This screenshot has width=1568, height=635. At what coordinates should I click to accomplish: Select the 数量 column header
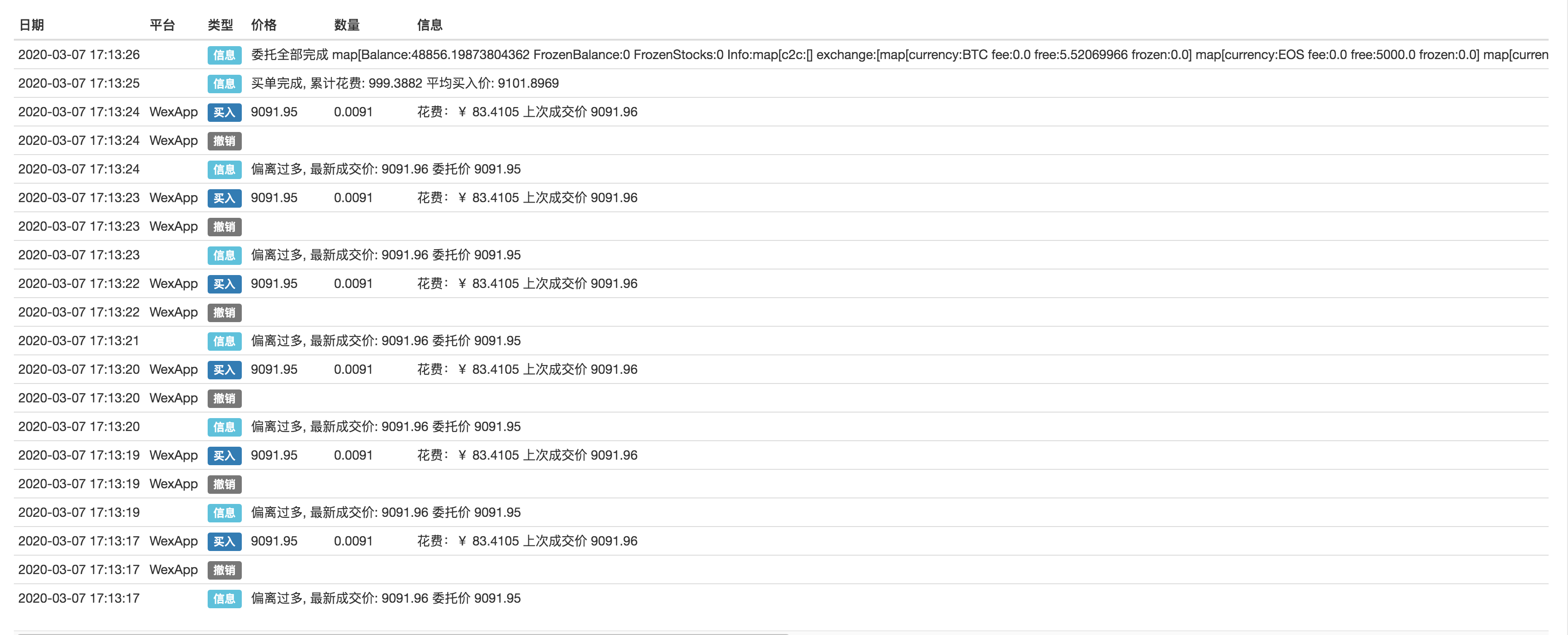click(x=347, y=25)
